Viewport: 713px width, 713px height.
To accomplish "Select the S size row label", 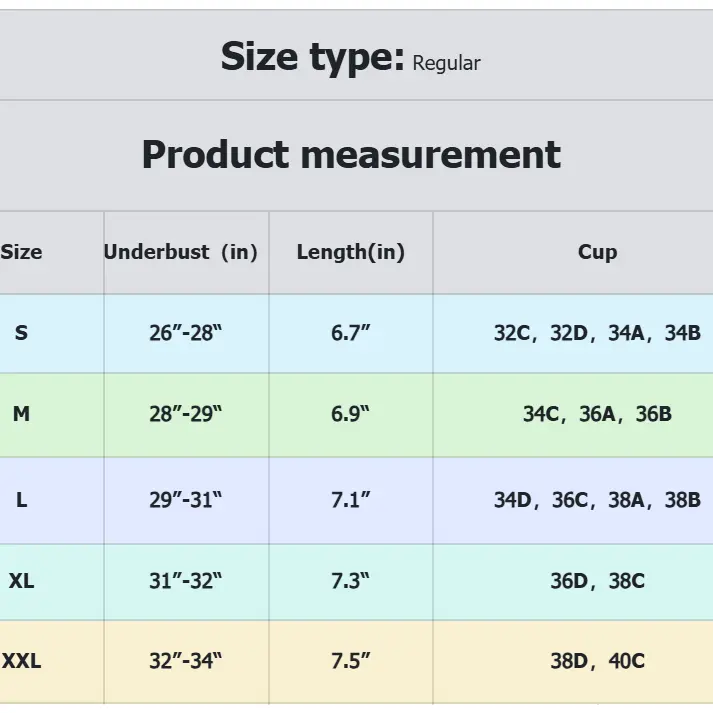I will [22, 333].
